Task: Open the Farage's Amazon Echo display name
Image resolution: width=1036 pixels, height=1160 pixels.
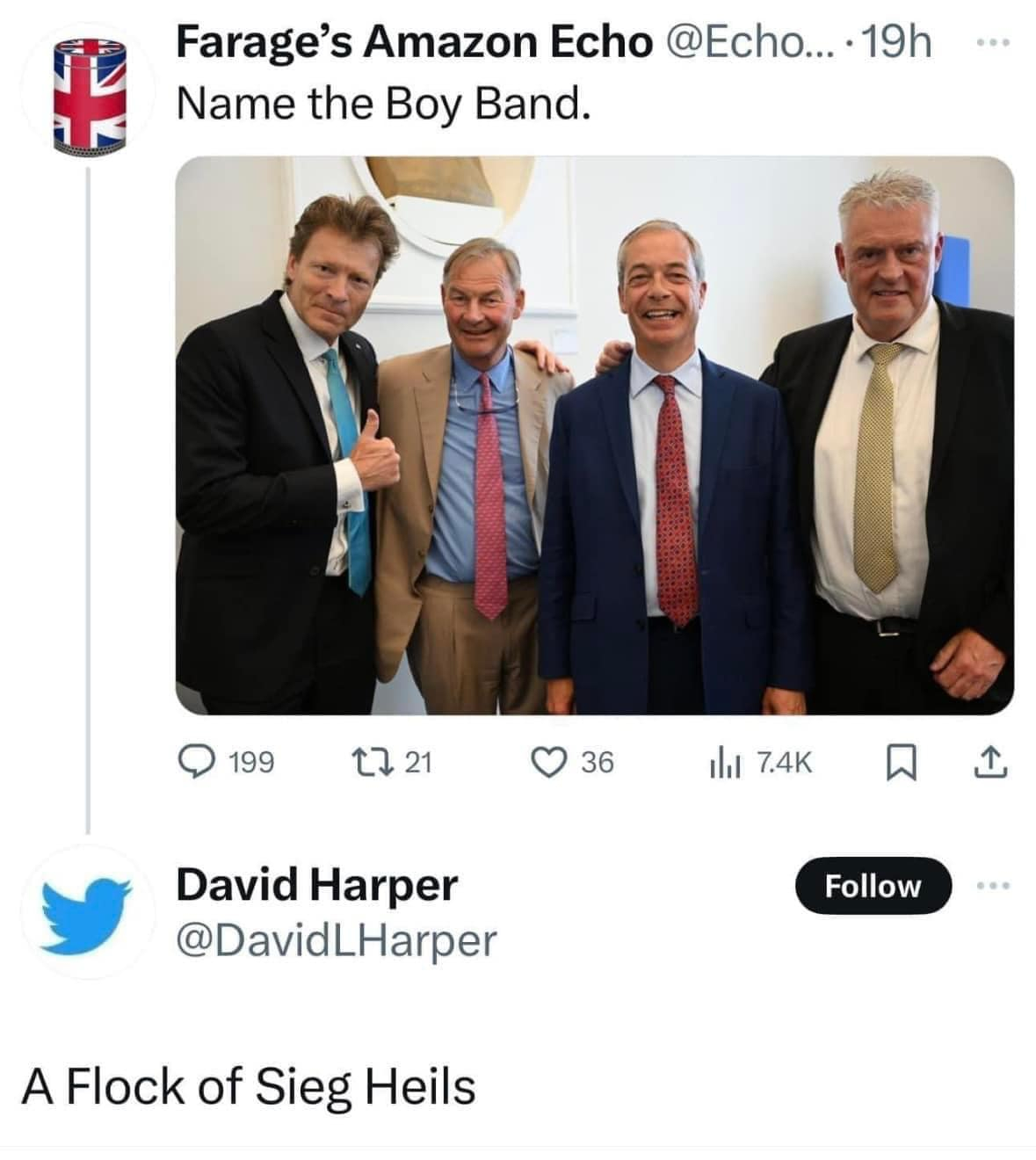Action: point(414,42)
